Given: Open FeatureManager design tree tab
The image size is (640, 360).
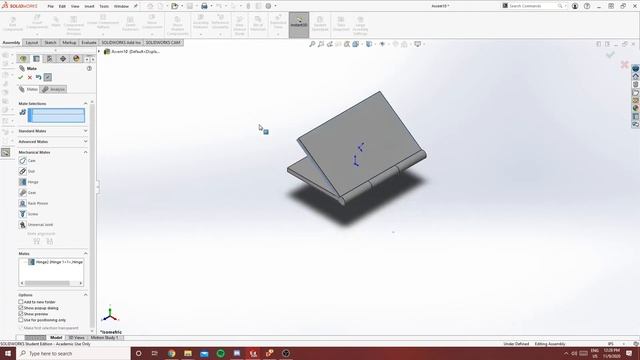Looking at the screenshot, I should tap(23, 59).
